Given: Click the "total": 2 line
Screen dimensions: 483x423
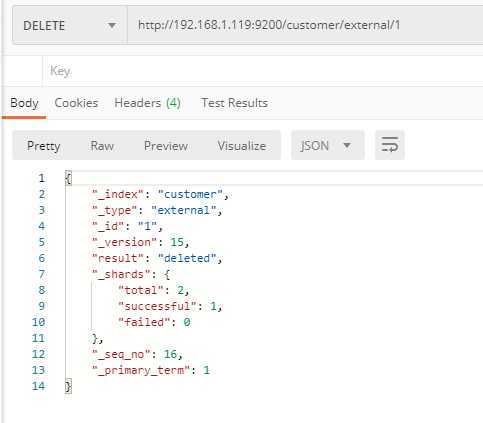Looking at the screenshot, I should [154, 290].
